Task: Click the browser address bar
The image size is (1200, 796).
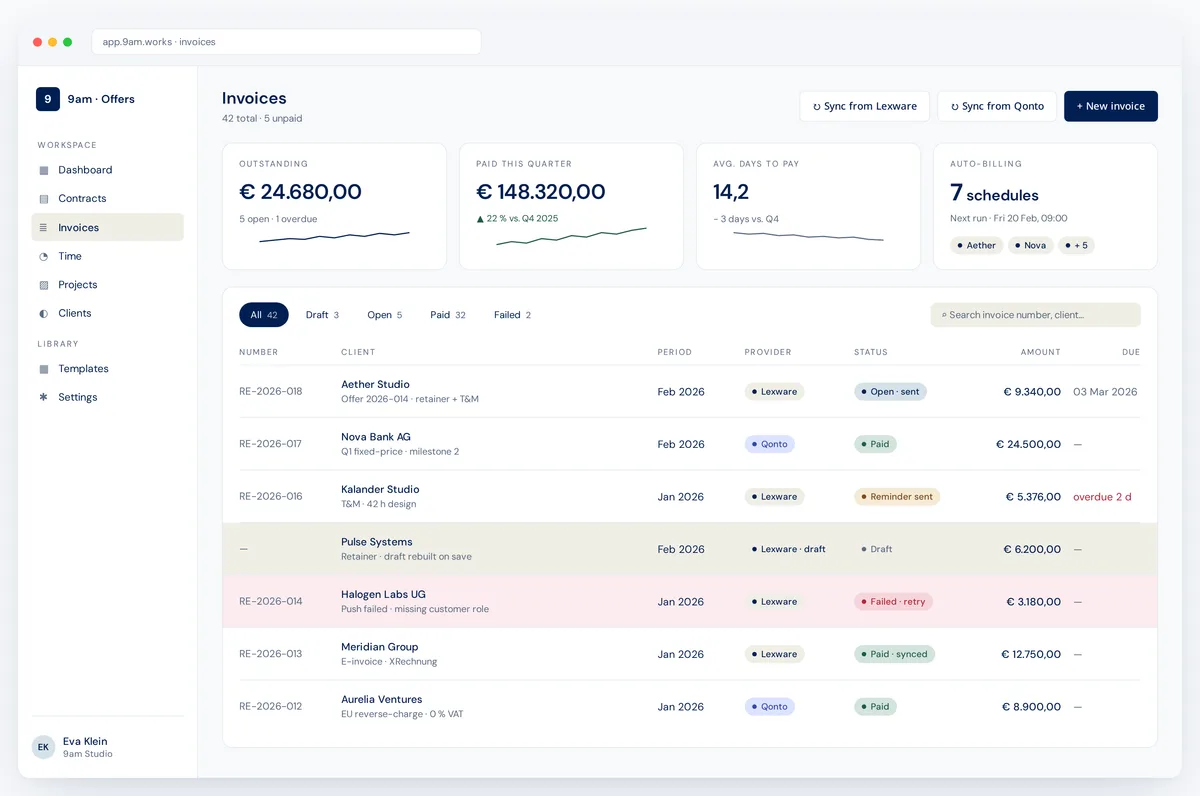Action: tap(286, 42)
